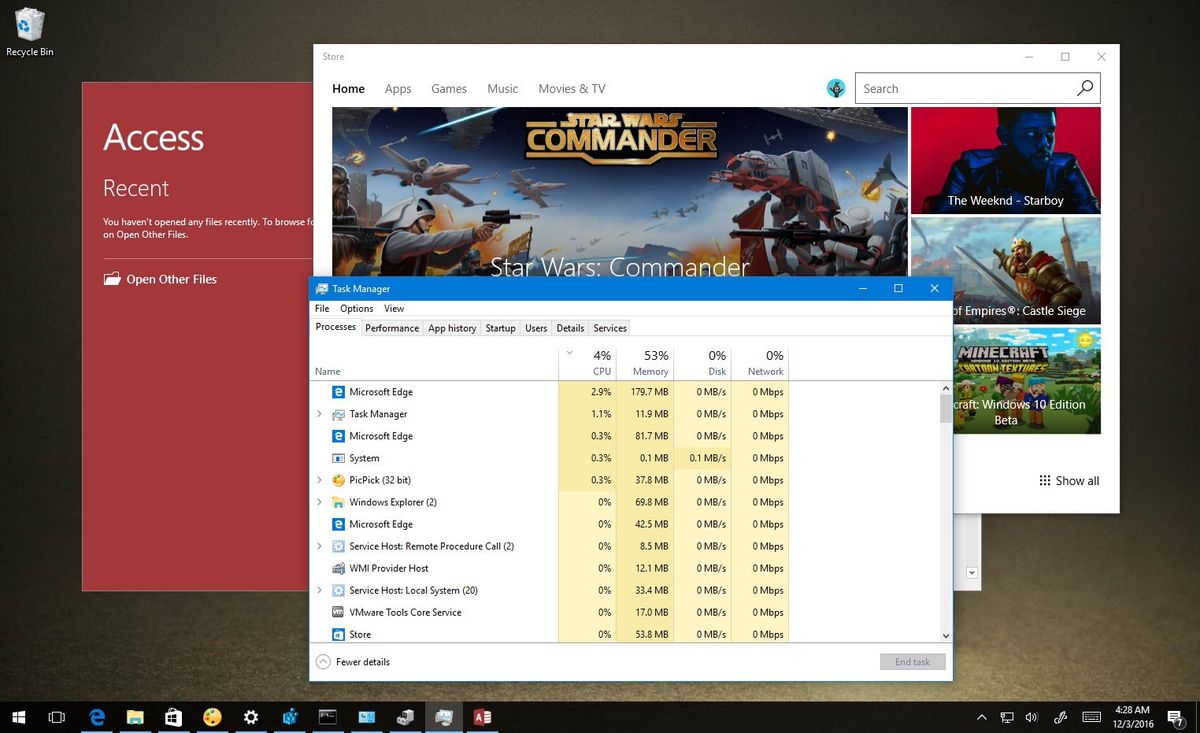
Task: Click the user account avatar in the Store header
Action: [836, 88]
